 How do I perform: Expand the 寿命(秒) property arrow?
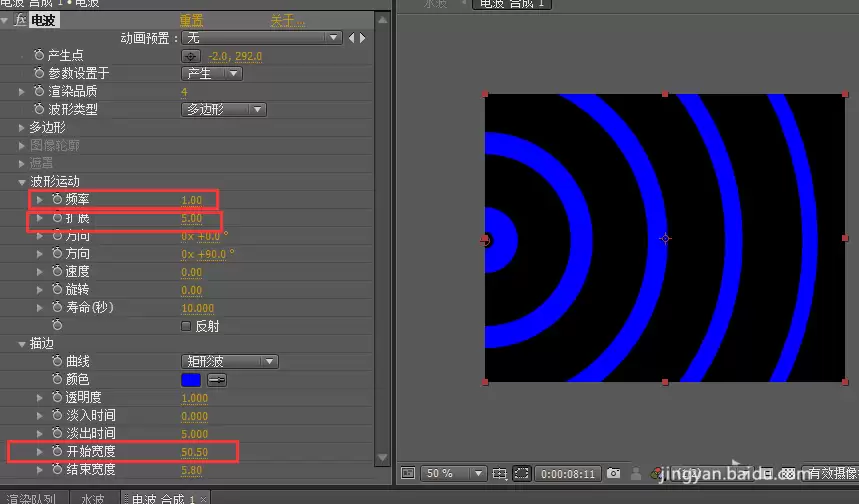pos(39,308)
